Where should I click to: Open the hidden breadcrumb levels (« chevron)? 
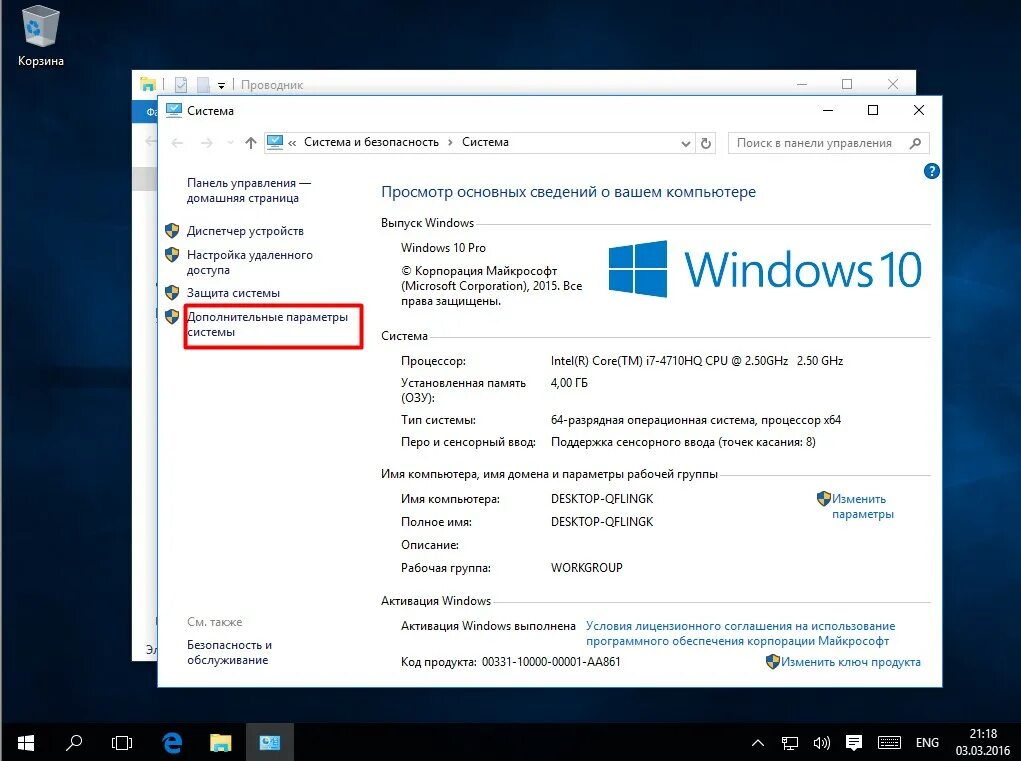[292, 143]
